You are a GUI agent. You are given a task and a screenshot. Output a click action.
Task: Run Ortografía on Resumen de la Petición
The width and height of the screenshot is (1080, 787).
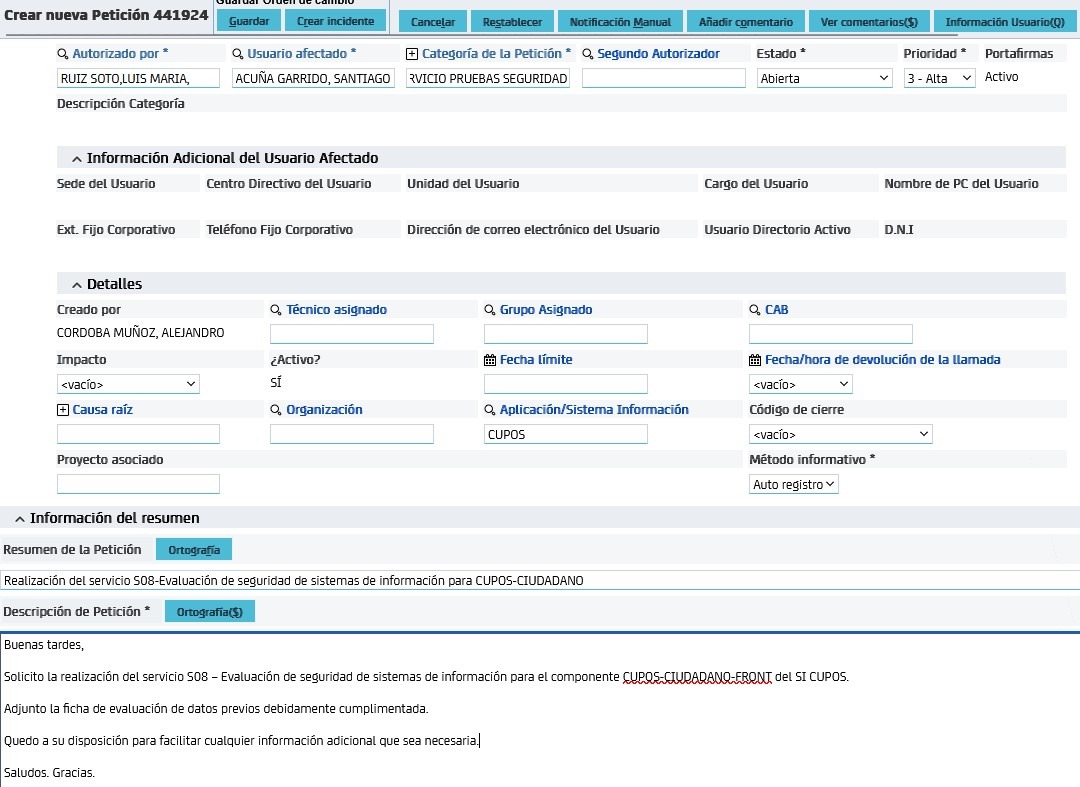coord(193,549)
